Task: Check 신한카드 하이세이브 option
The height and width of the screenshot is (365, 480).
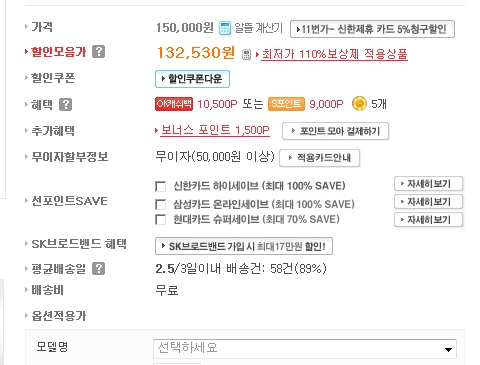Action: [161, 186]
